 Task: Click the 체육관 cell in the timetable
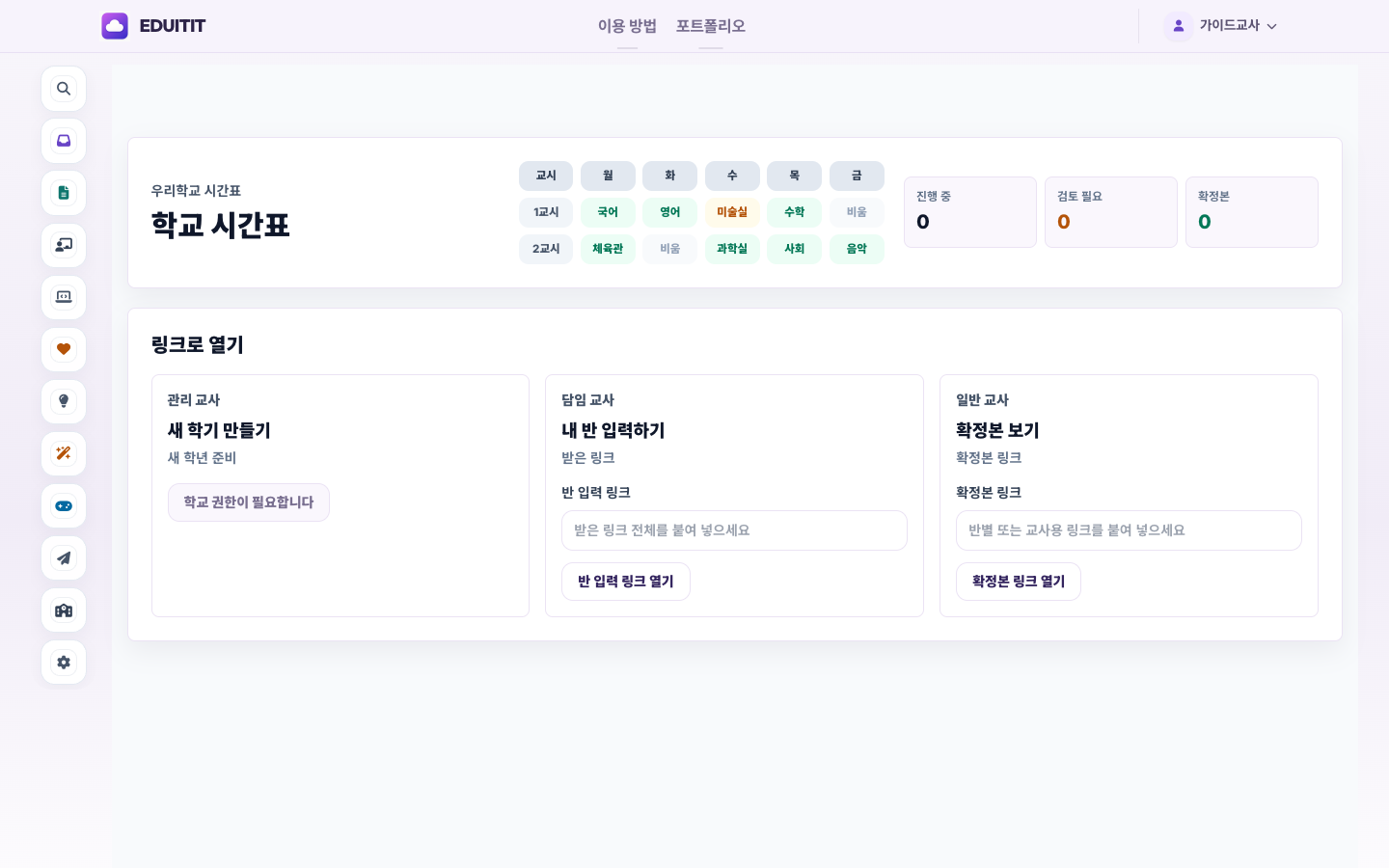608,249
